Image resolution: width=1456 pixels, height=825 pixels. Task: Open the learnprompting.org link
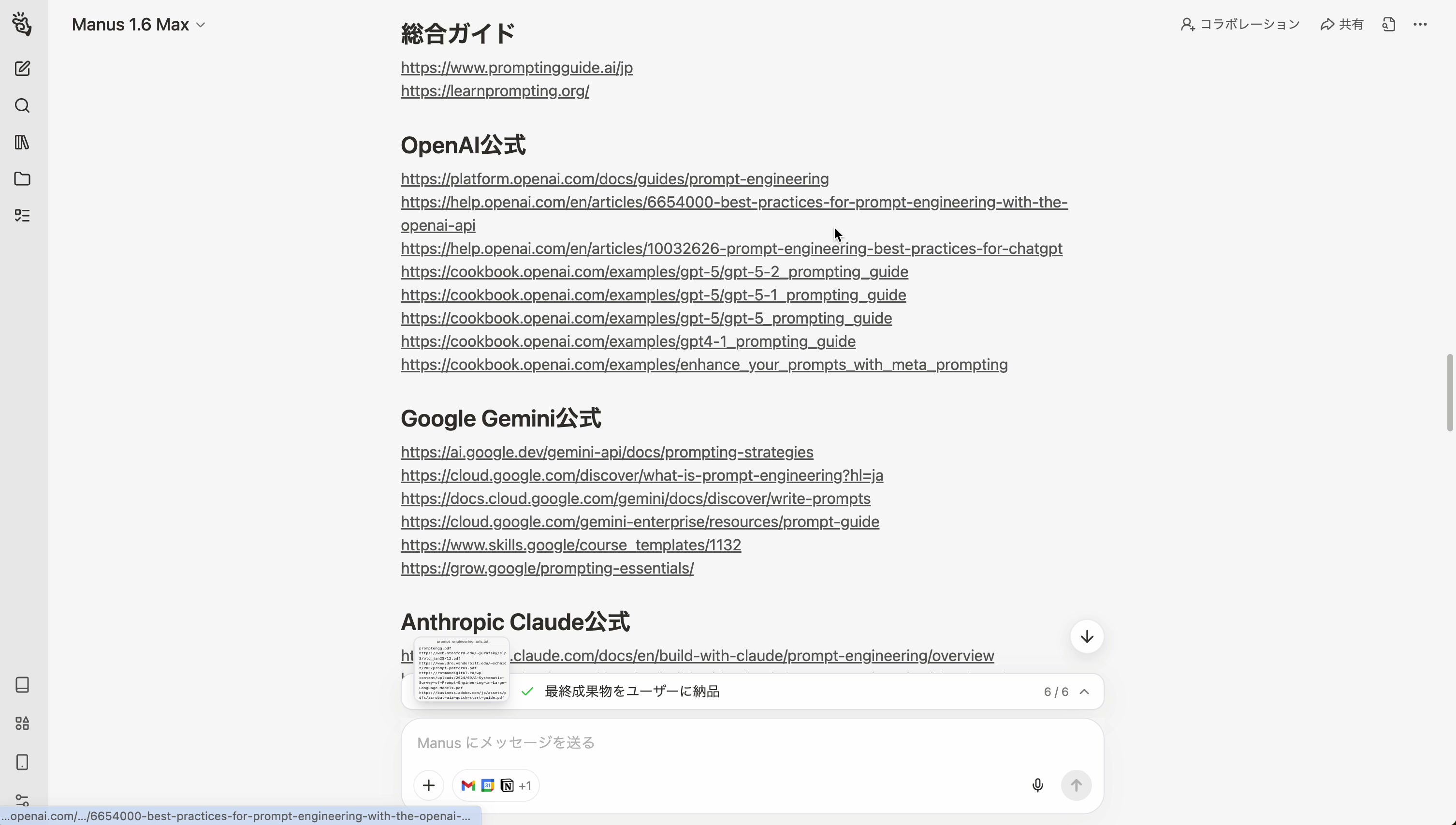tap(495, 91)
